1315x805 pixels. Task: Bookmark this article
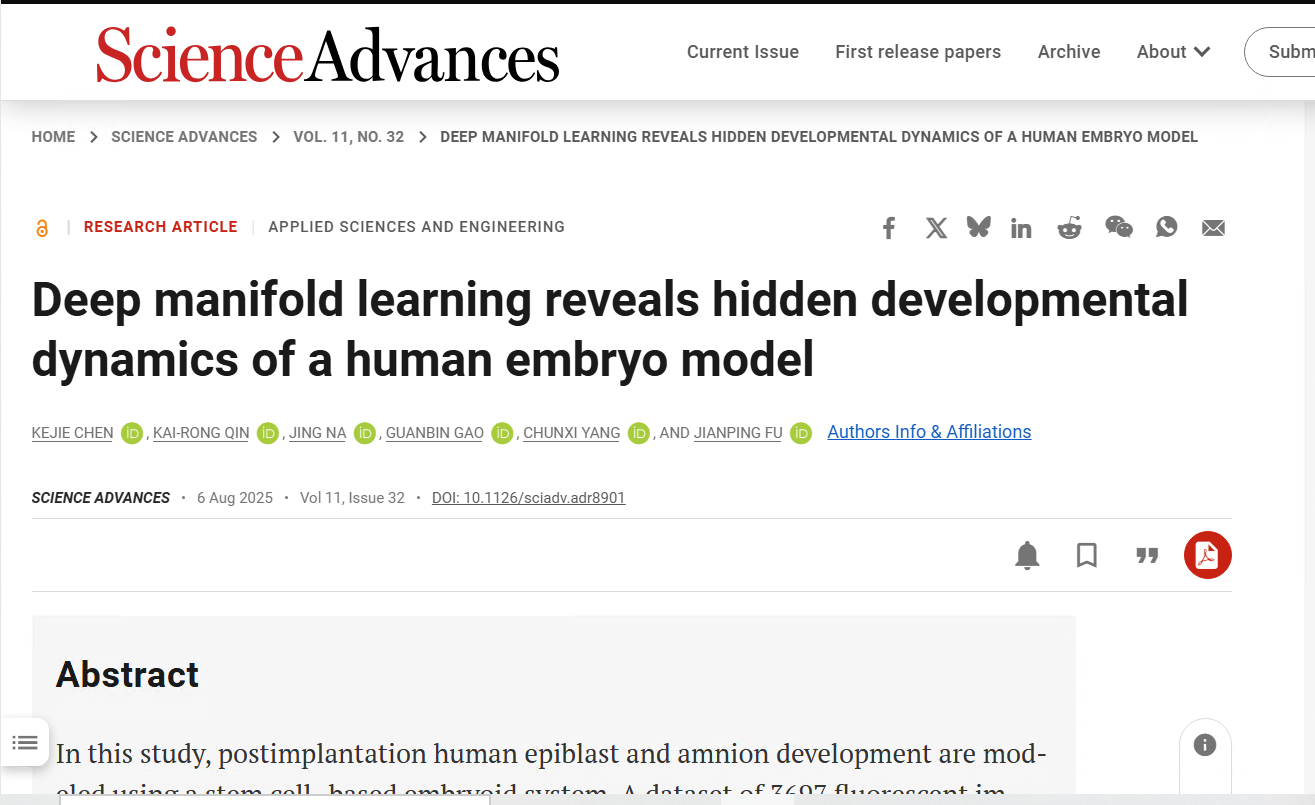(1087, 555)
